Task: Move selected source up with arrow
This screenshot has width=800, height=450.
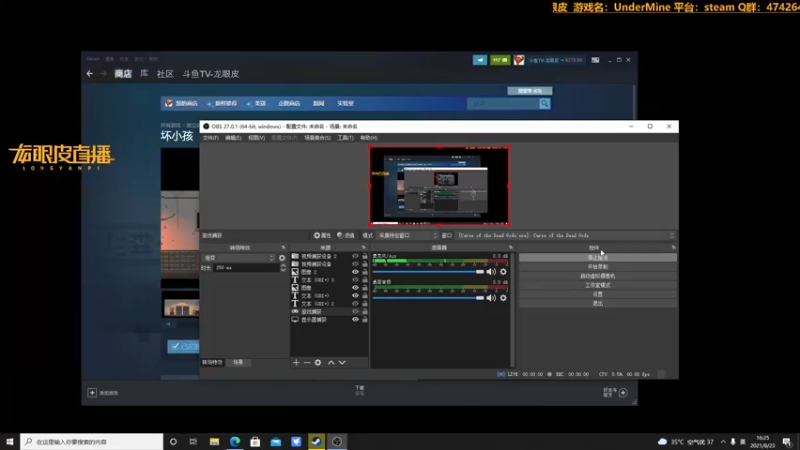Action: tap(331, 362)
